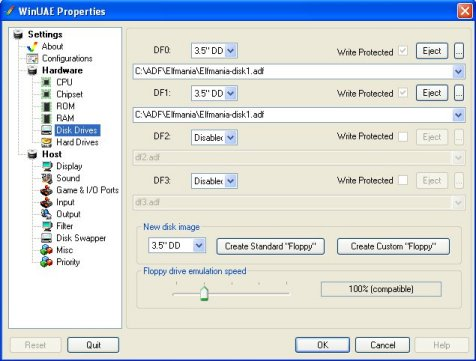
Task: Enable DF3 Write Protected checkbox
Action: click(403, 180)
